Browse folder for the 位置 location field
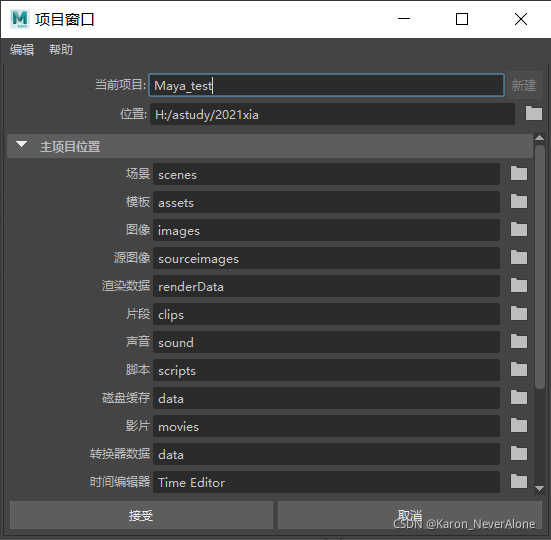 [x=533, y=113]
